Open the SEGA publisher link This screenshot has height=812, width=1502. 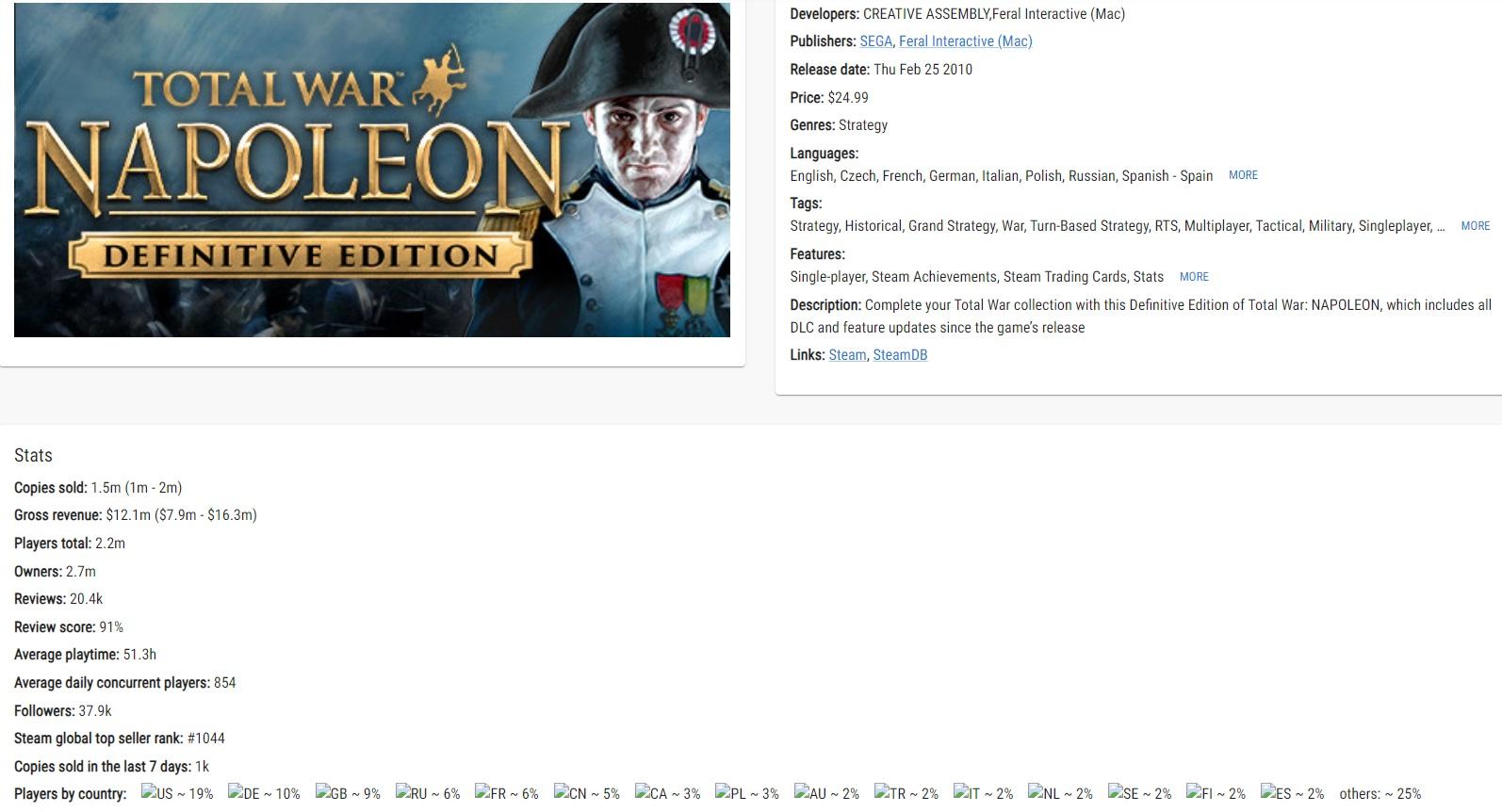tap(875, 41)
